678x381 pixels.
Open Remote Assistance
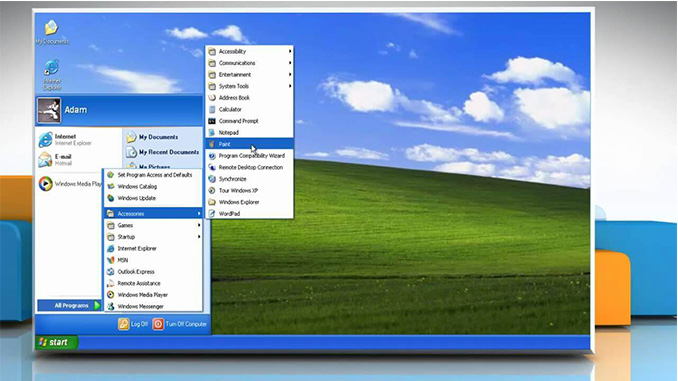tap(153, 283)
